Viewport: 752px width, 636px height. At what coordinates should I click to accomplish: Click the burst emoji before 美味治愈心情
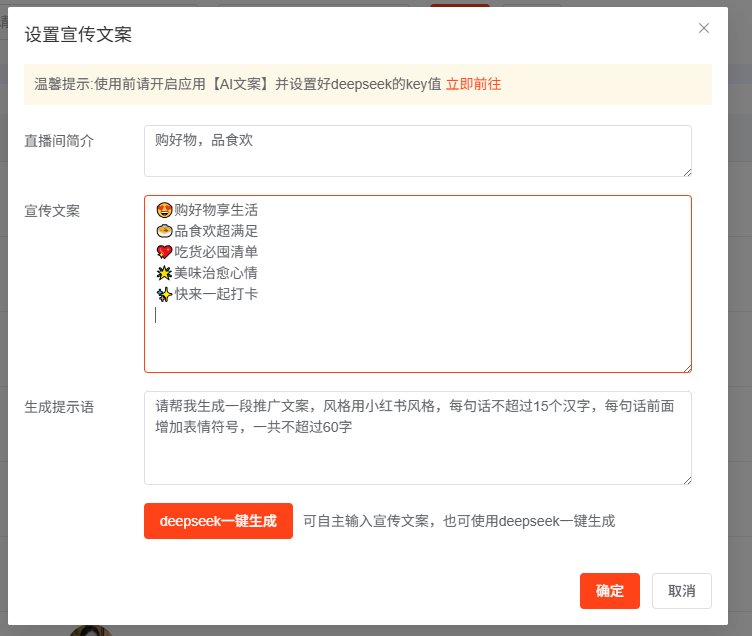(165, 273)
